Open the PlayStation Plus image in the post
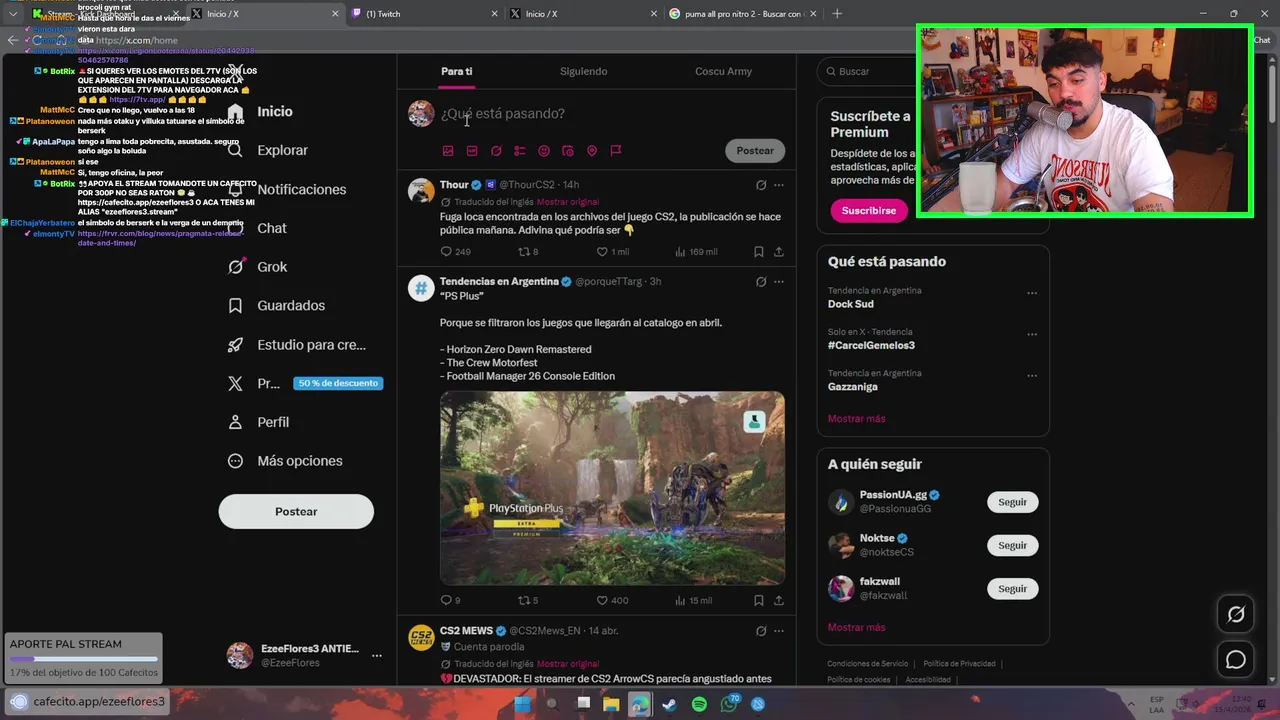Image resolution: width=1280 pixels, height=720 pixels. tap(612, 488)
